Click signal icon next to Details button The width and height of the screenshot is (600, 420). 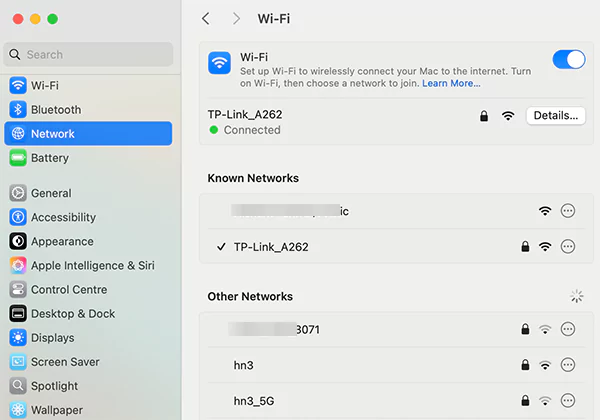pos(508,116)
